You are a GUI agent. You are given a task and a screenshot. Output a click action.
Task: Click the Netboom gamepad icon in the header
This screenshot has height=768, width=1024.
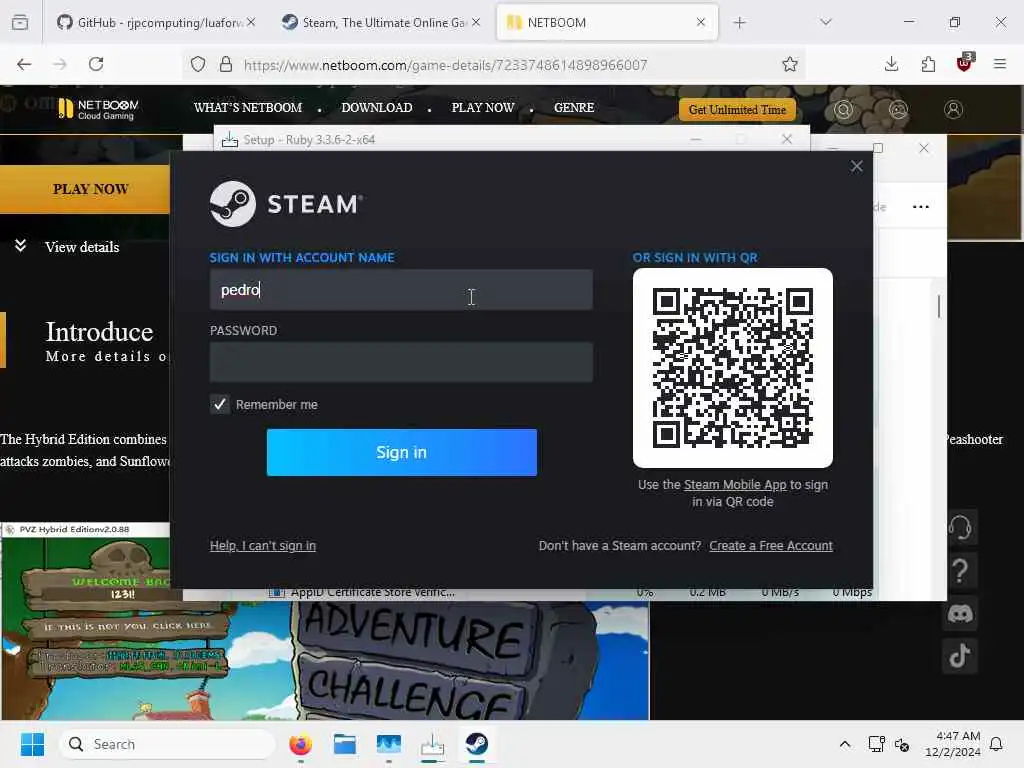[899, 110]
